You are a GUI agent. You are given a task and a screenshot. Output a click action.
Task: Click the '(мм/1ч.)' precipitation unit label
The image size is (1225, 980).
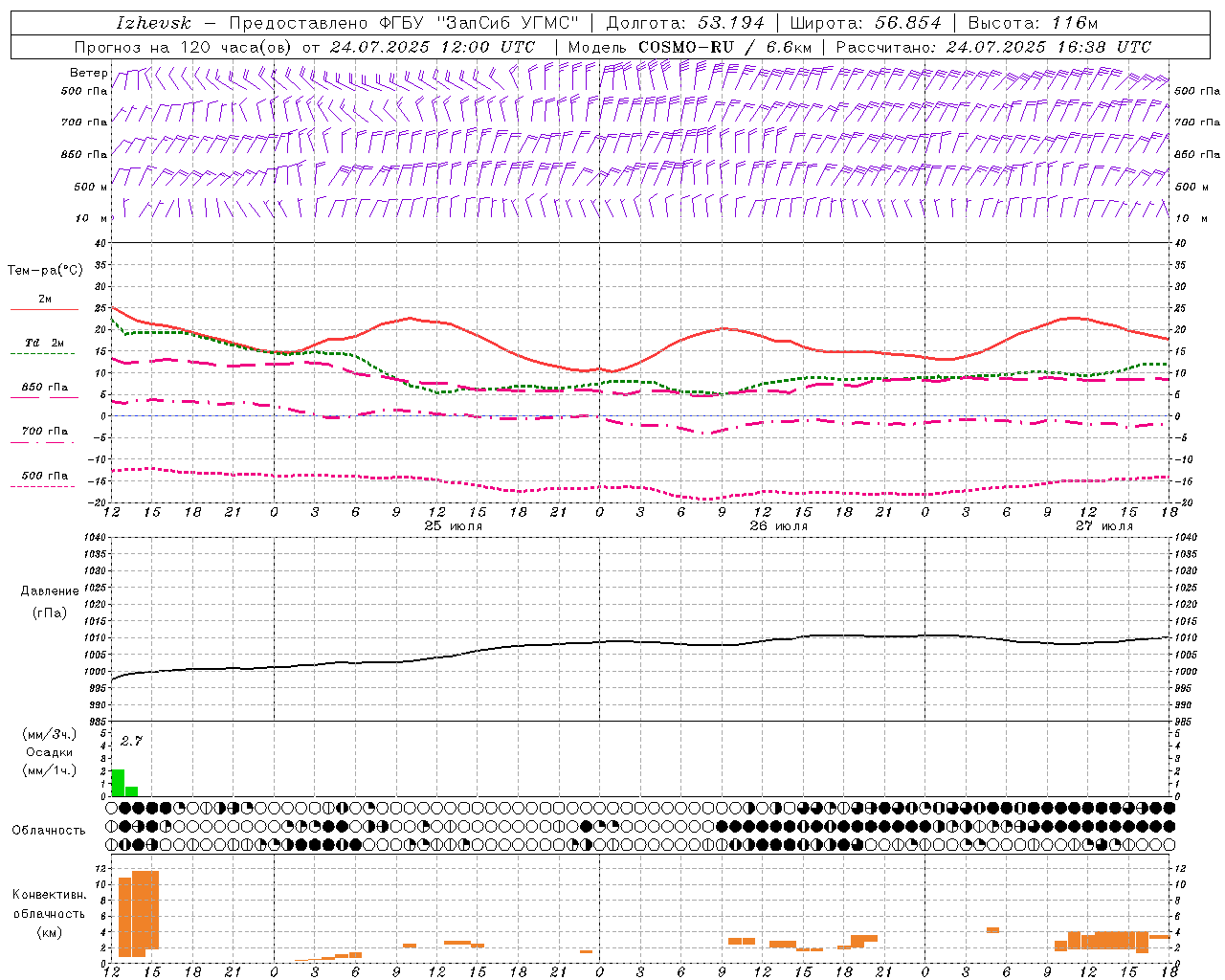pyautogui.click(x=50, y=770)
